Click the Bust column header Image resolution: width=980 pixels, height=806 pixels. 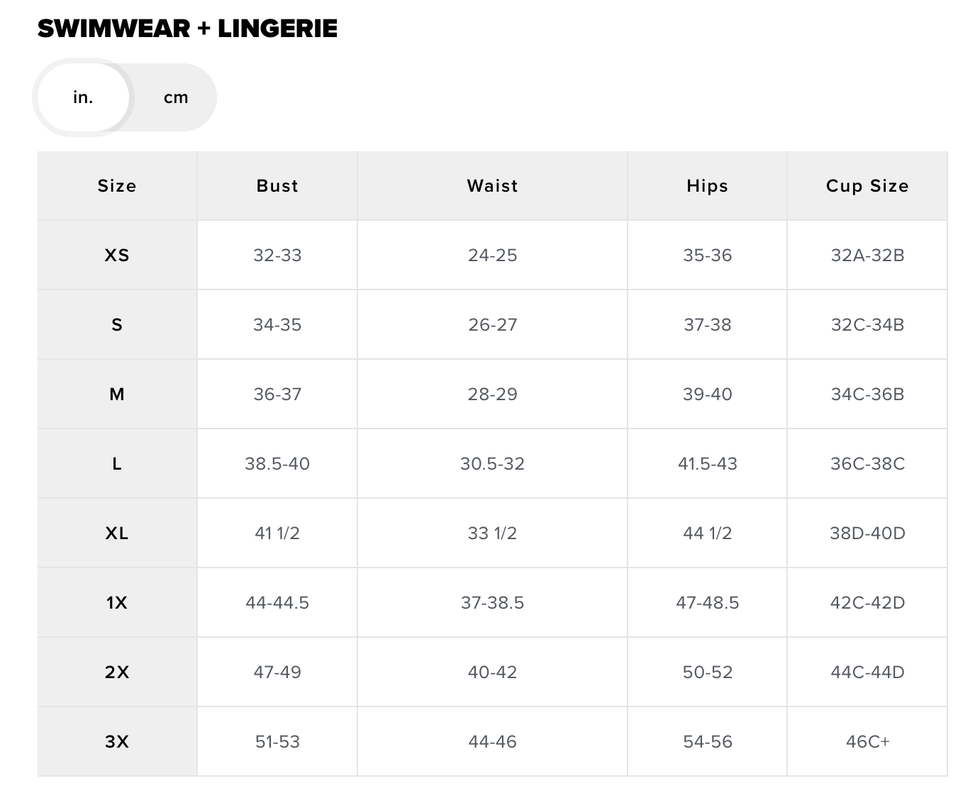click(277, 186)
